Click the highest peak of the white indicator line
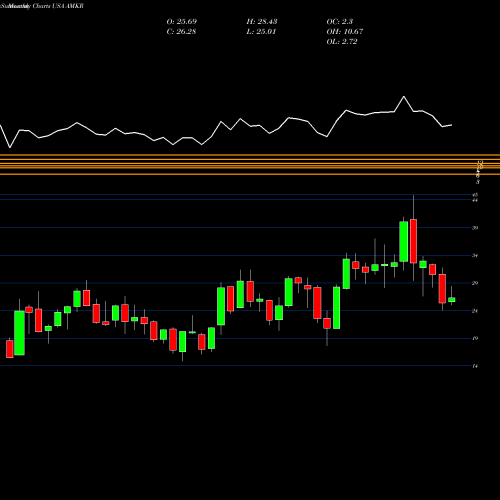500x500 pixels. 404,97
